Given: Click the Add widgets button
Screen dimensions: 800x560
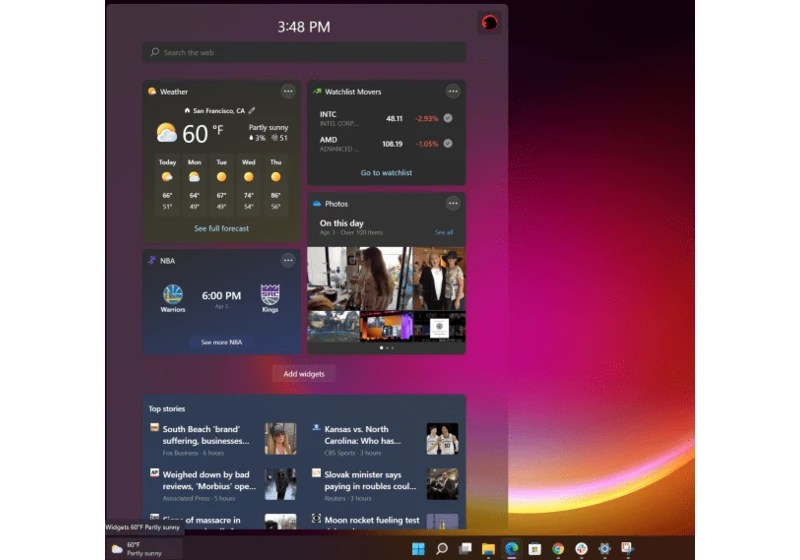Looking at the screenshot, I should click(x=304, y=374).
